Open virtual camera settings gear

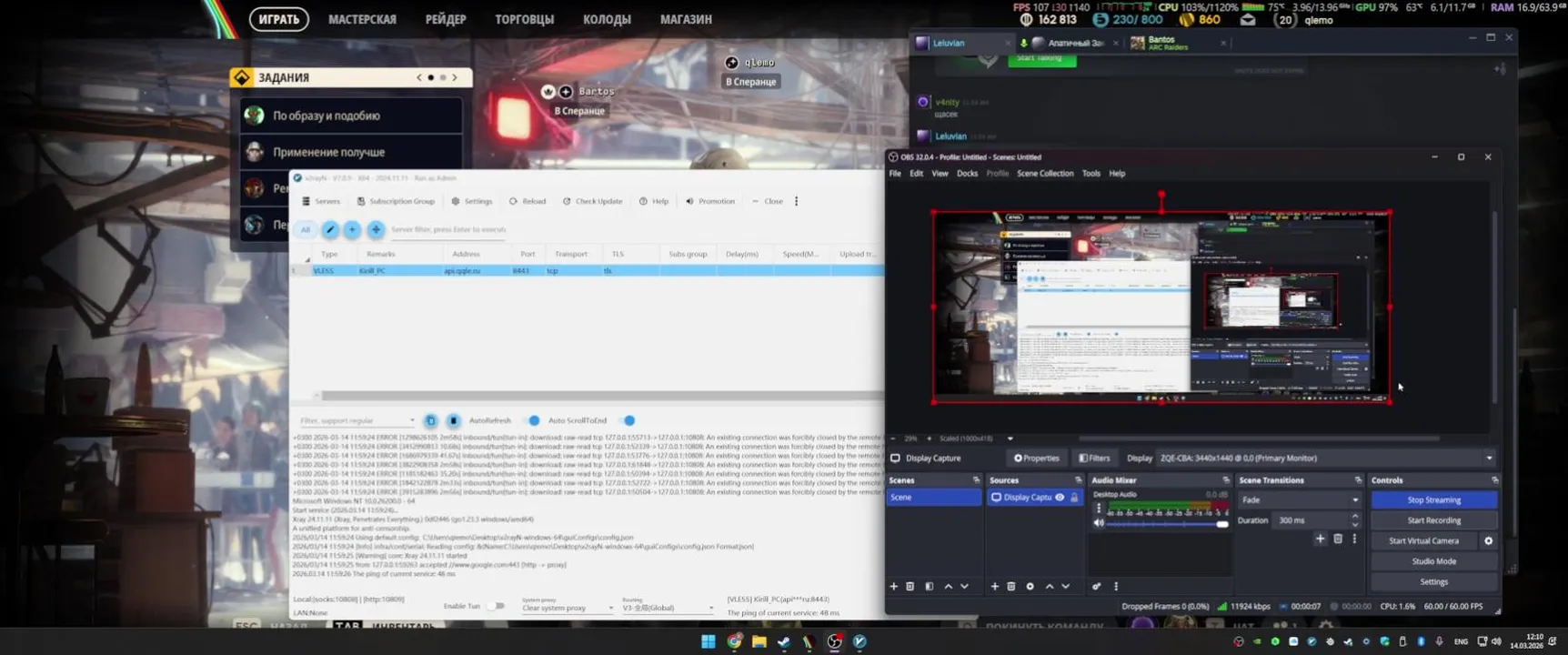(x=1488, y=540)
